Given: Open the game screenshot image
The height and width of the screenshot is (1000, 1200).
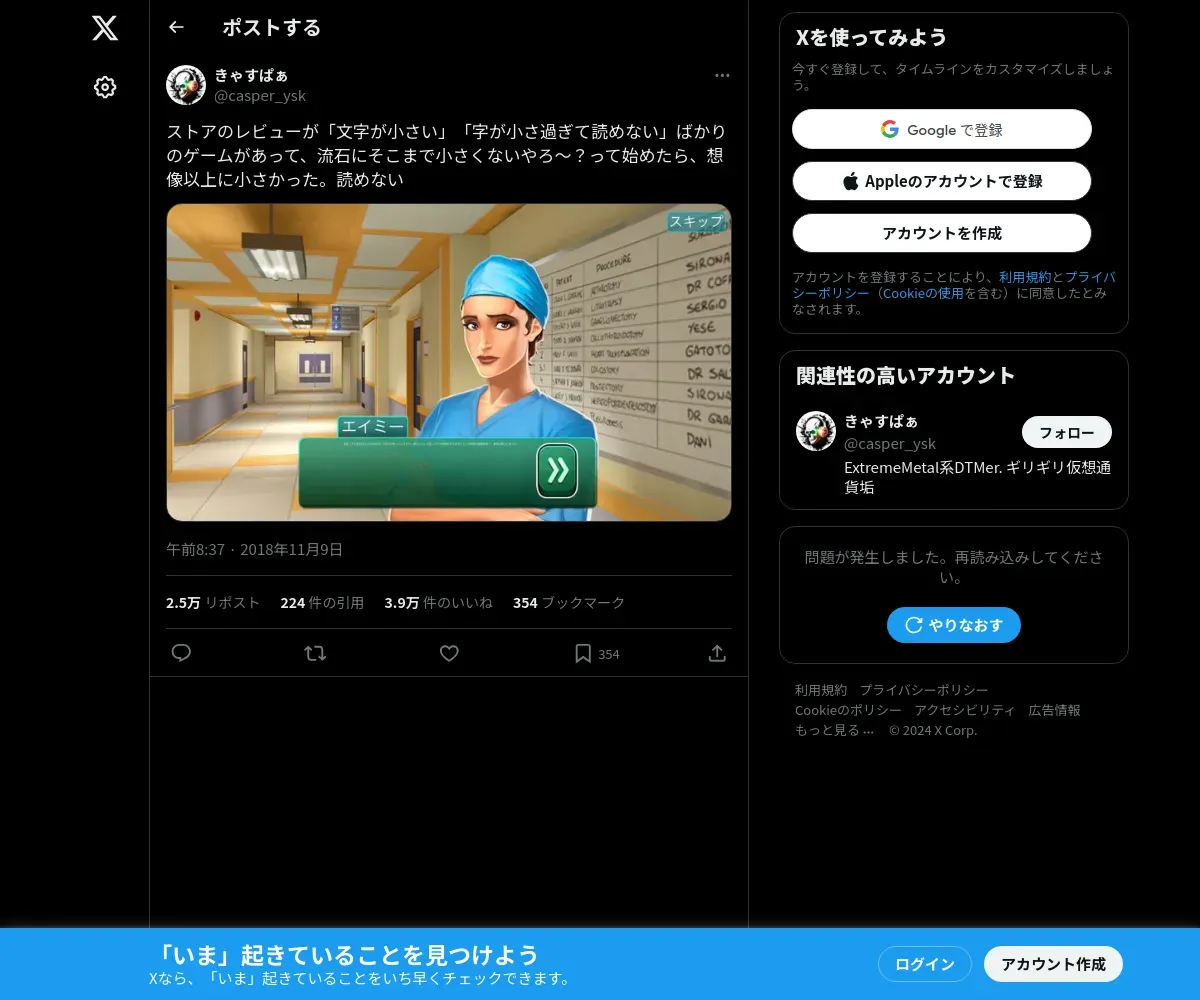Looking at the screenshot, I should pyautogui.click(x=449, y=362).
